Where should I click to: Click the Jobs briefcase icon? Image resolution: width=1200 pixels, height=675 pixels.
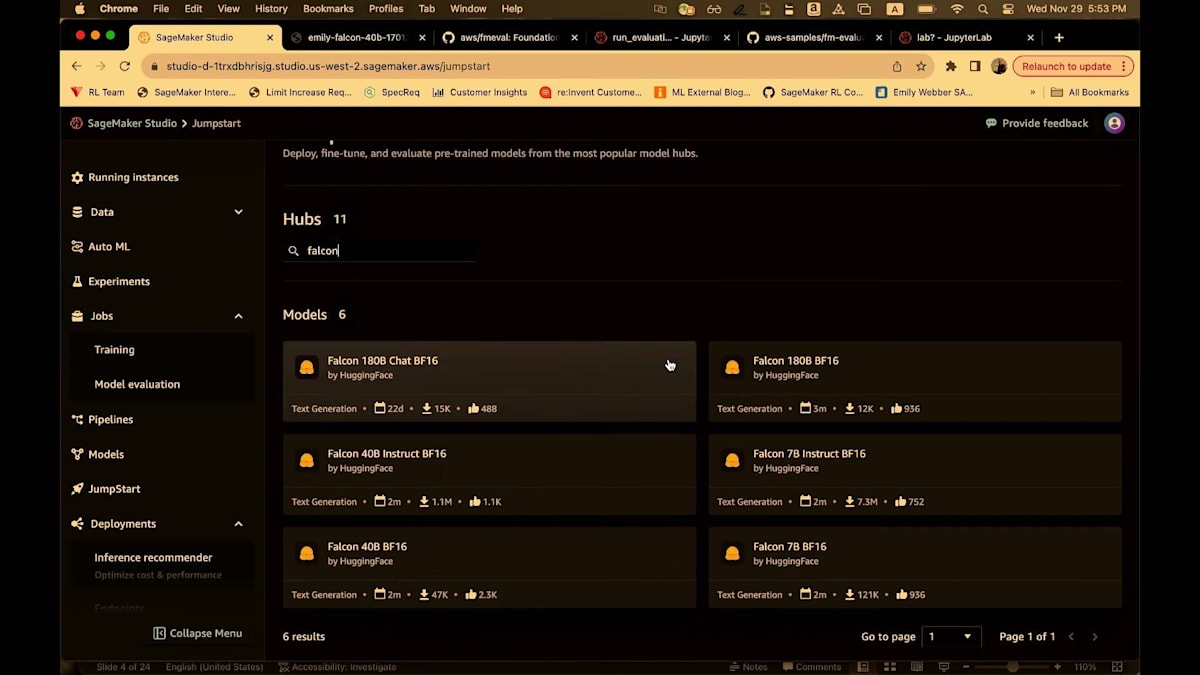pyautogui.click(x=77, y=316)
